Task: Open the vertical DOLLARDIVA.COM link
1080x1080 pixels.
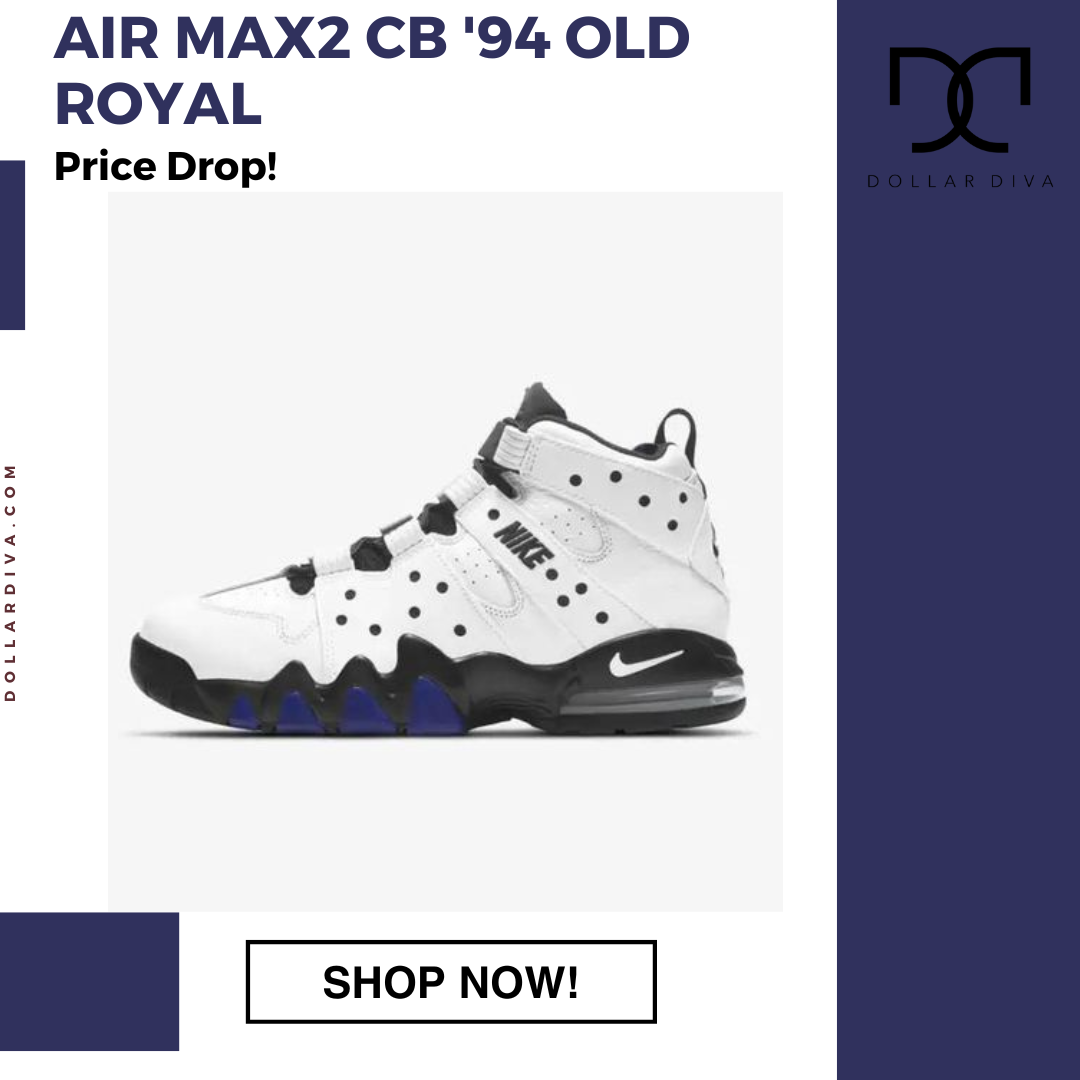Action: (10, 583)
